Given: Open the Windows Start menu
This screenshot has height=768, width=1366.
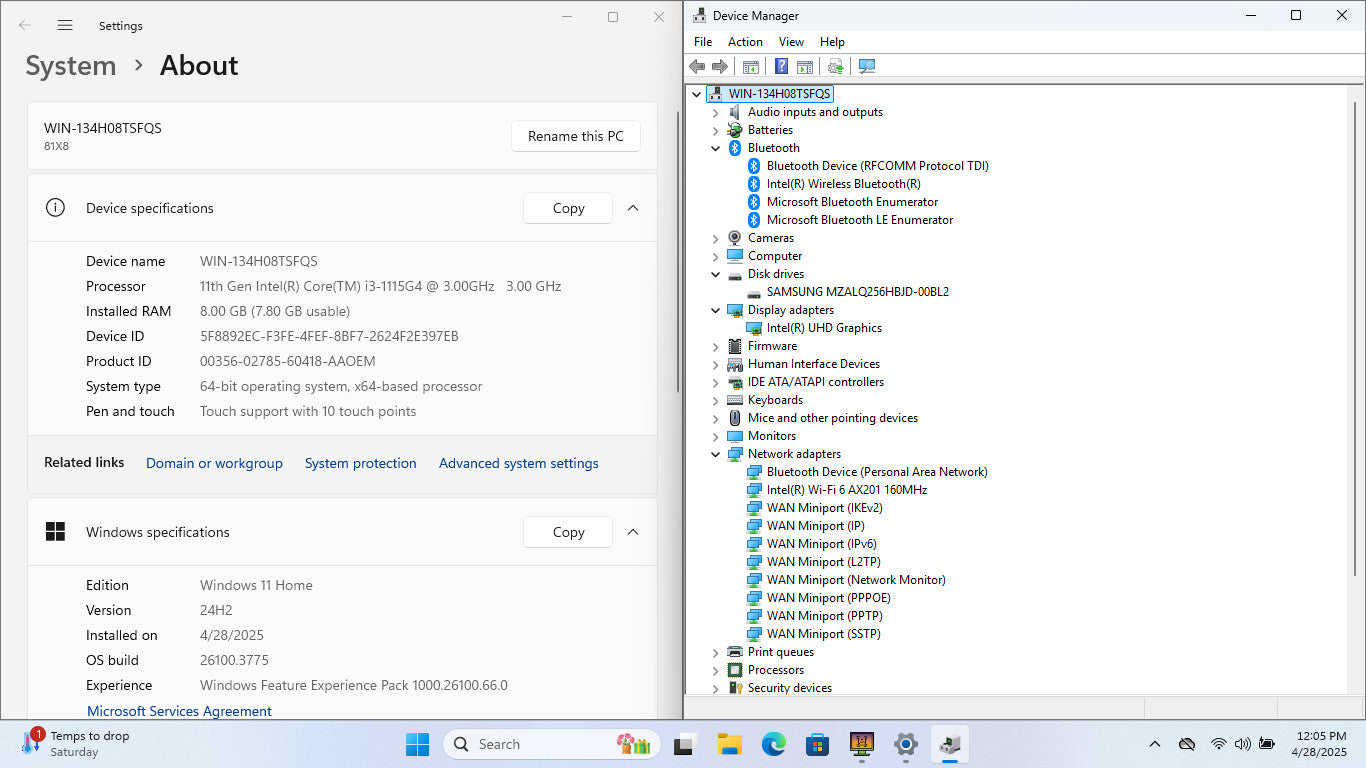Looking at the screenshot, I should pyautogui.click(x=418, y=744).
